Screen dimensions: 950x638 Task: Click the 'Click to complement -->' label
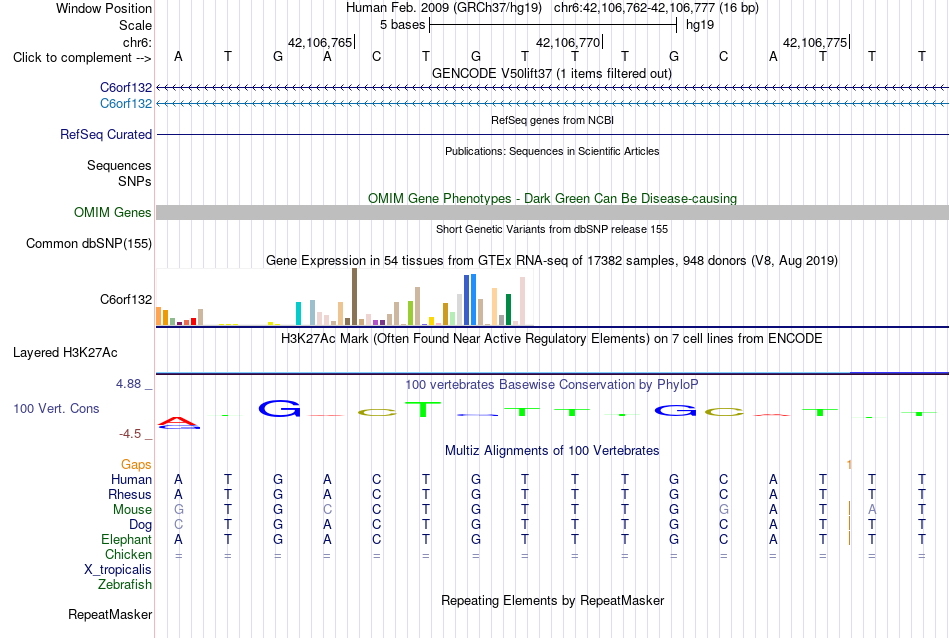[82, 58]
